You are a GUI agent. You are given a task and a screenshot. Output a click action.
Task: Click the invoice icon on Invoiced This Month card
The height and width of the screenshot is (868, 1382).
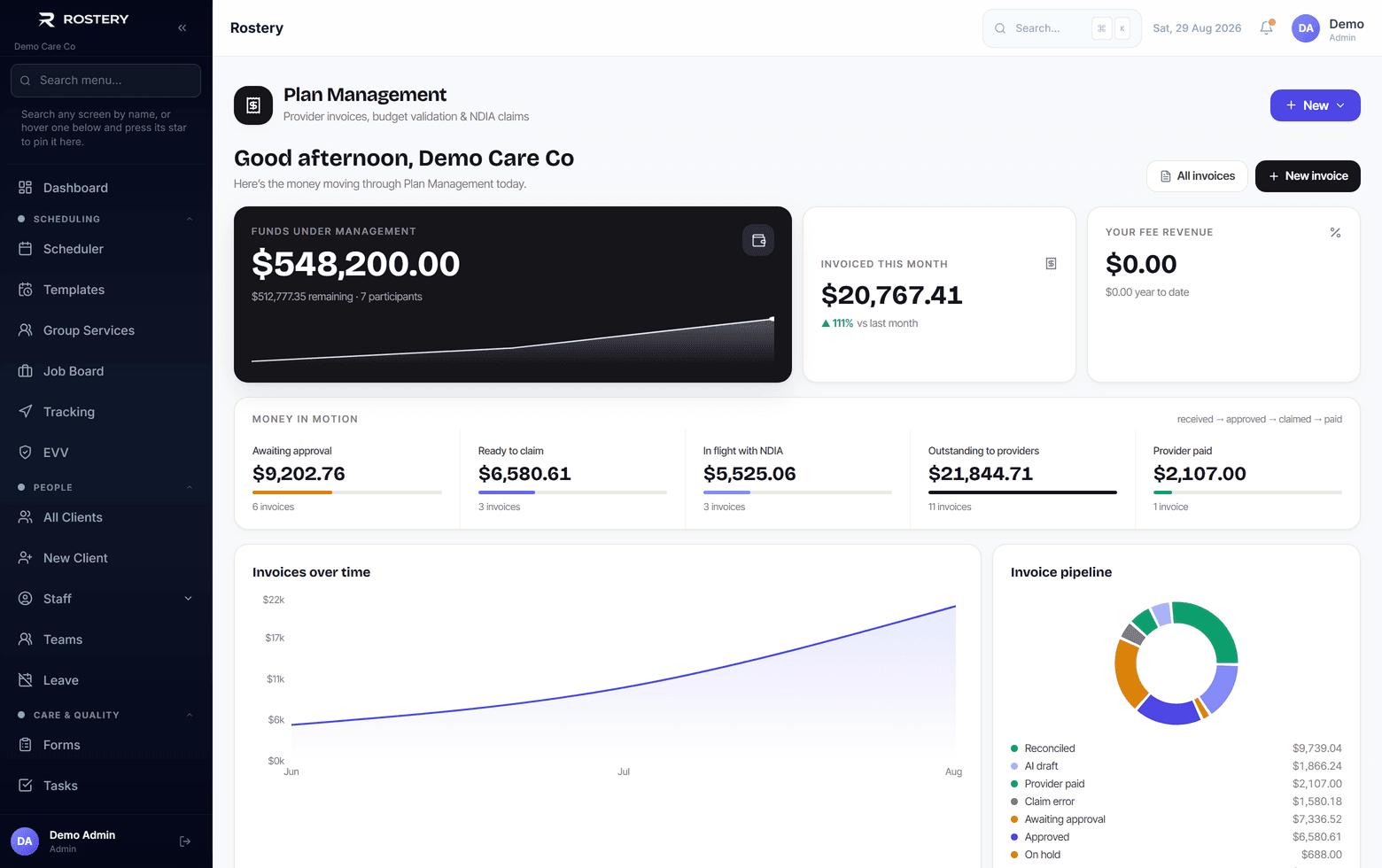point(1051,264)
